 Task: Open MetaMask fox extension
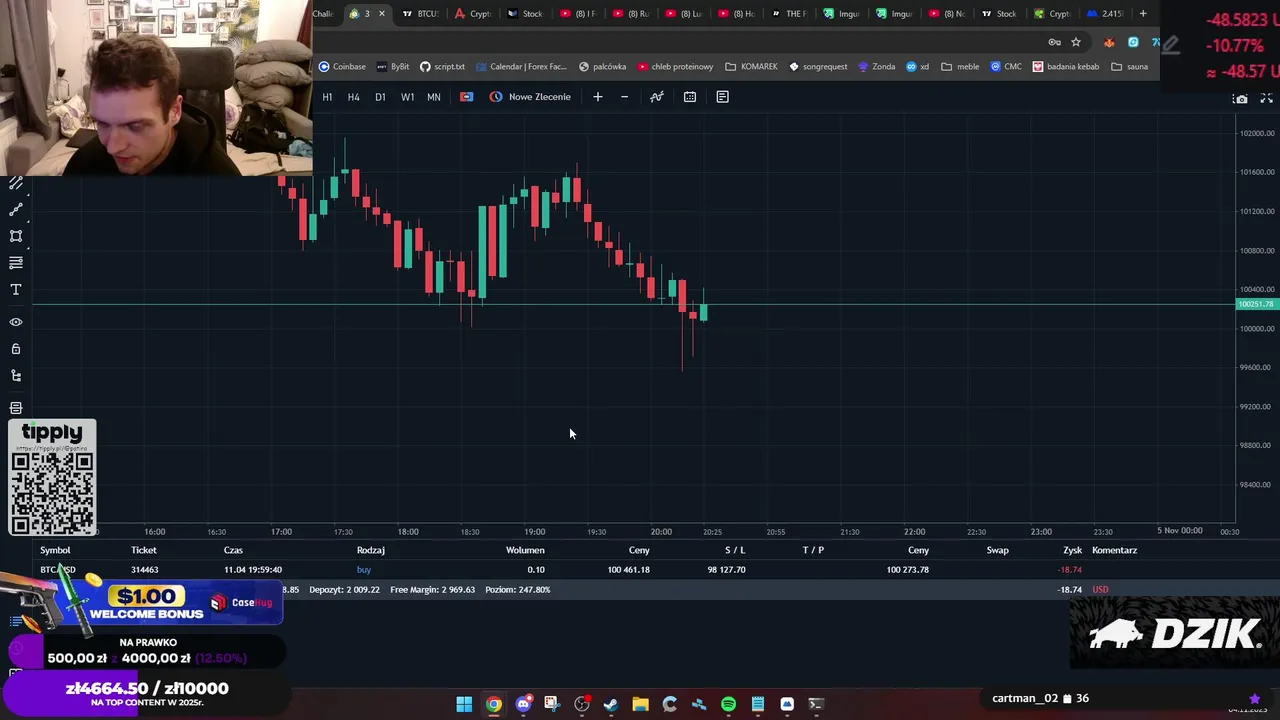pyautogui.click(x=1109, y=42)
